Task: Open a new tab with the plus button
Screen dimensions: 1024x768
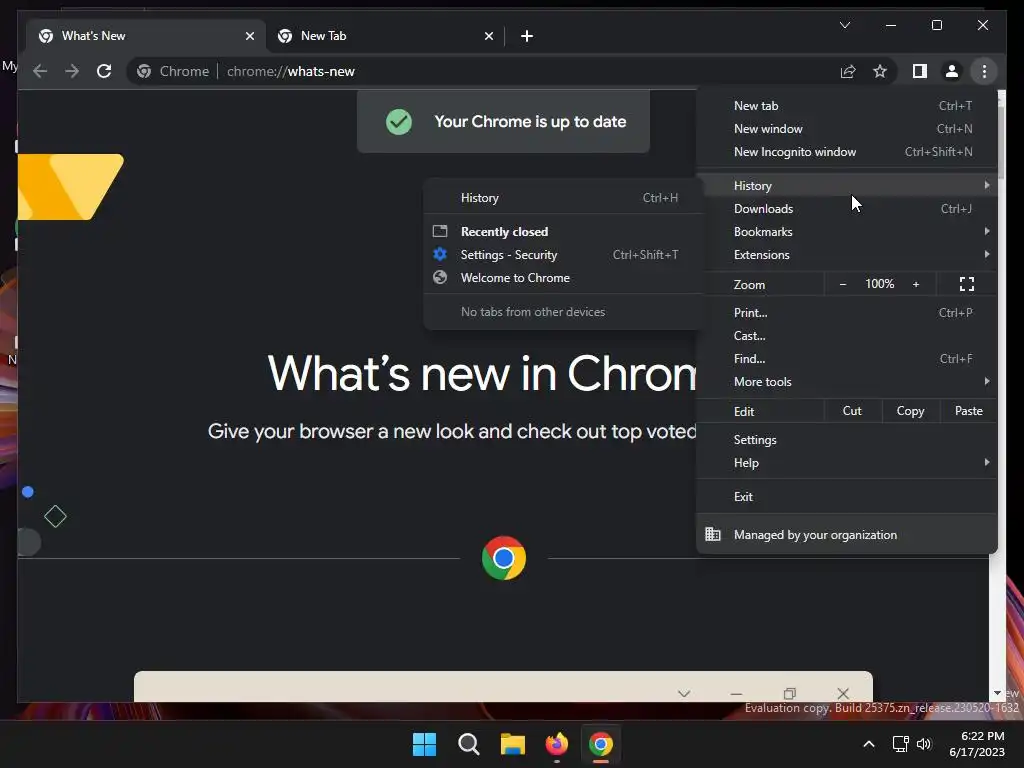Action: click(527, 36)
